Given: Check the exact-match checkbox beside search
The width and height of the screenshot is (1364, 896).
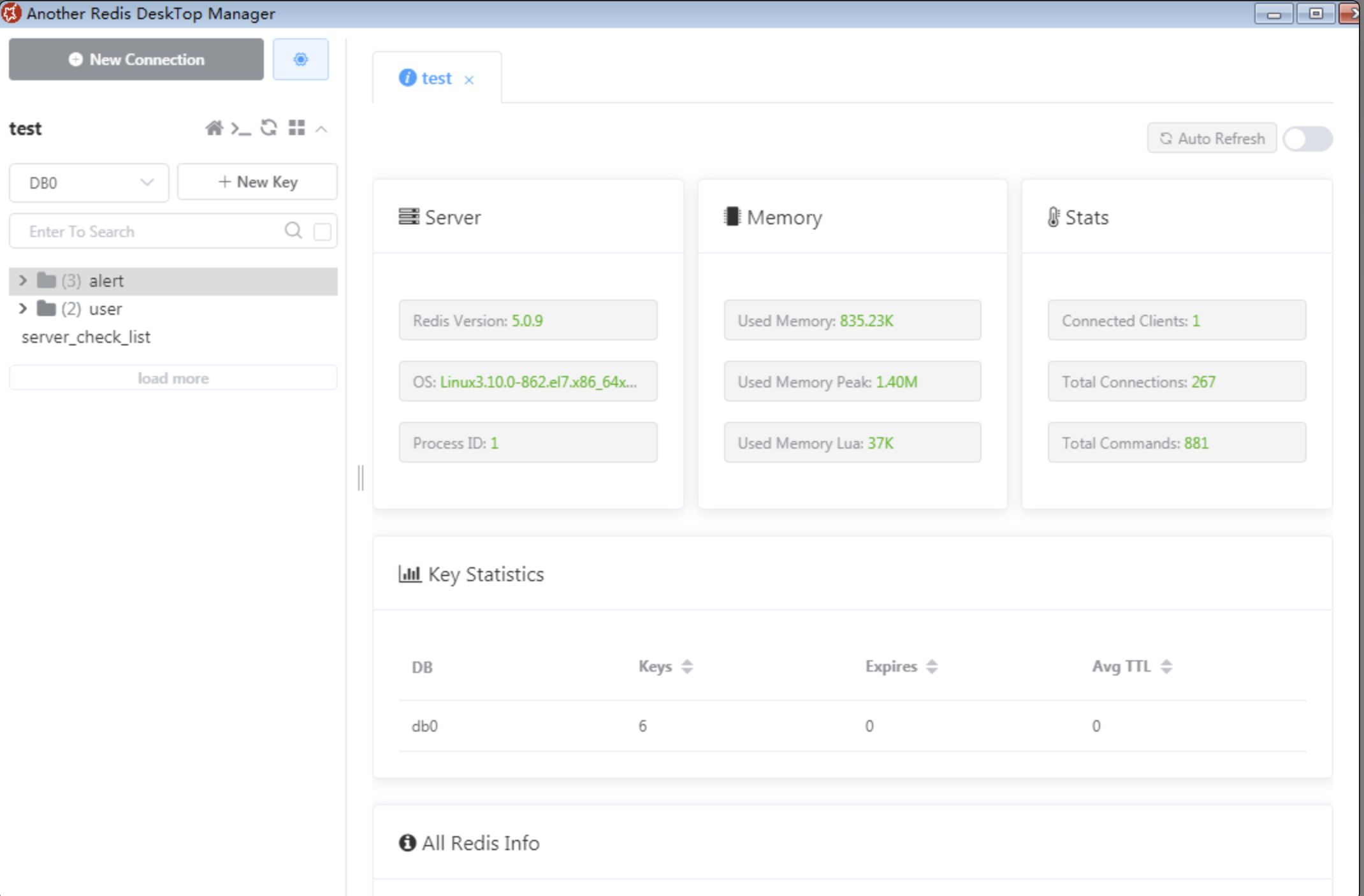Looking at the screenshot, I should [x=322, y=231].
